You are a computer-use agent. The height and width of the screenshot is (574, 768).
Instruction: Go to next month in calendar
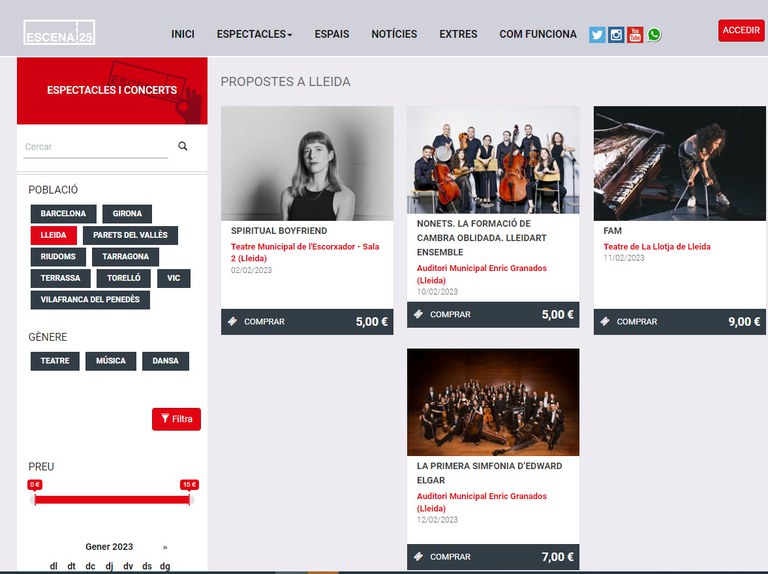[x=165, y=547]
